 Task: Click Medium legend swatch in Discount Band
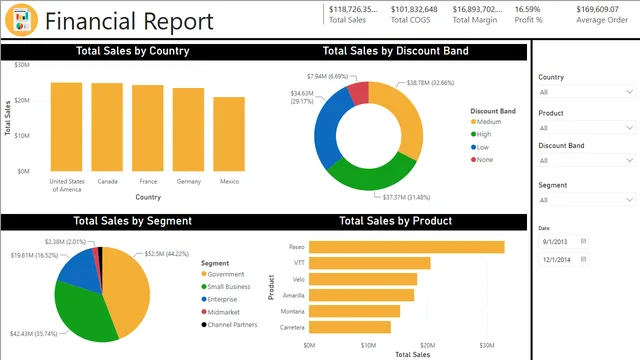pyautogui.click(x=473, y=122)
